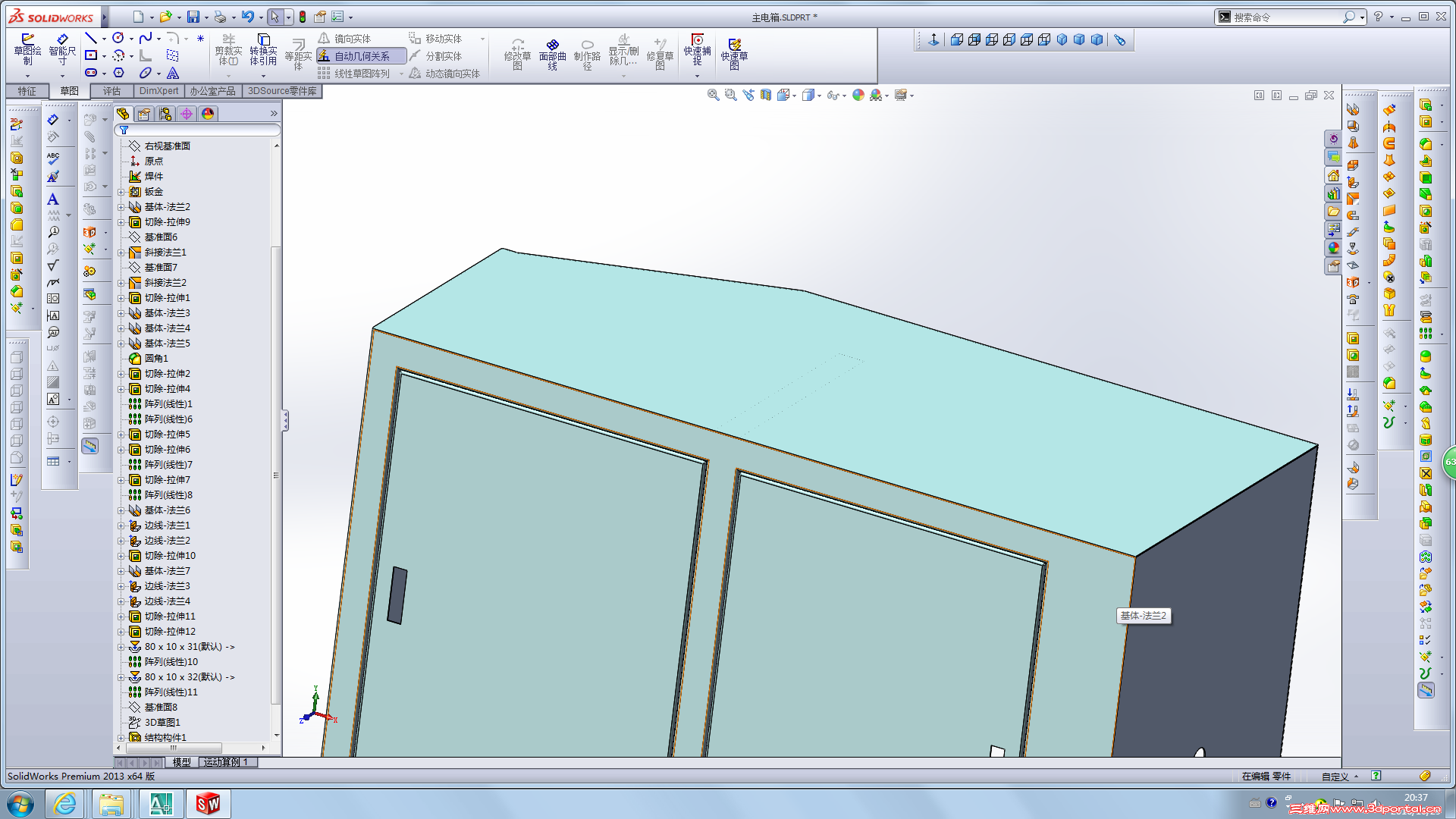
Task: Click the Zoom to Fit magnifier icon
Action: pyautogui.click(x=713, y=95)
